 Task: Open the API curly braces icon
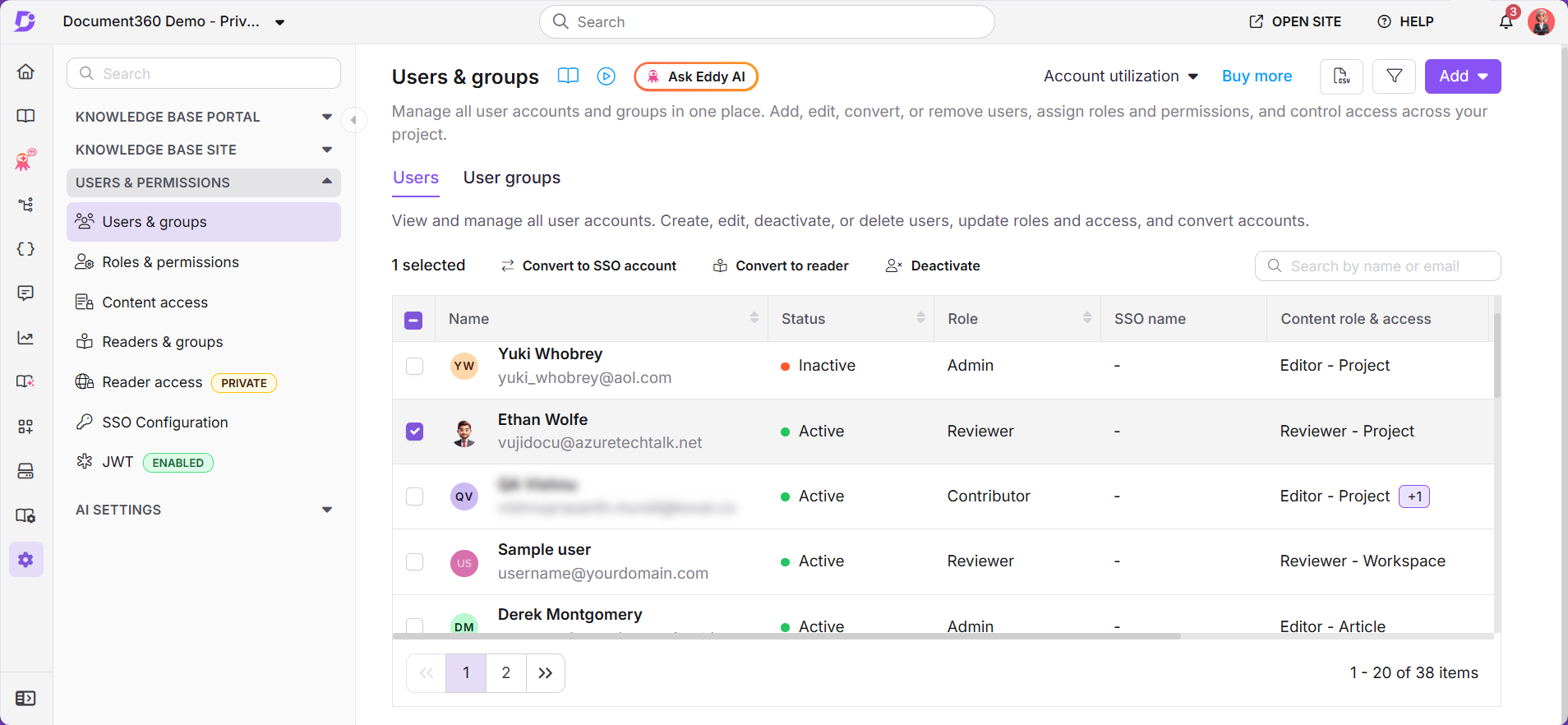pos(25,249)
